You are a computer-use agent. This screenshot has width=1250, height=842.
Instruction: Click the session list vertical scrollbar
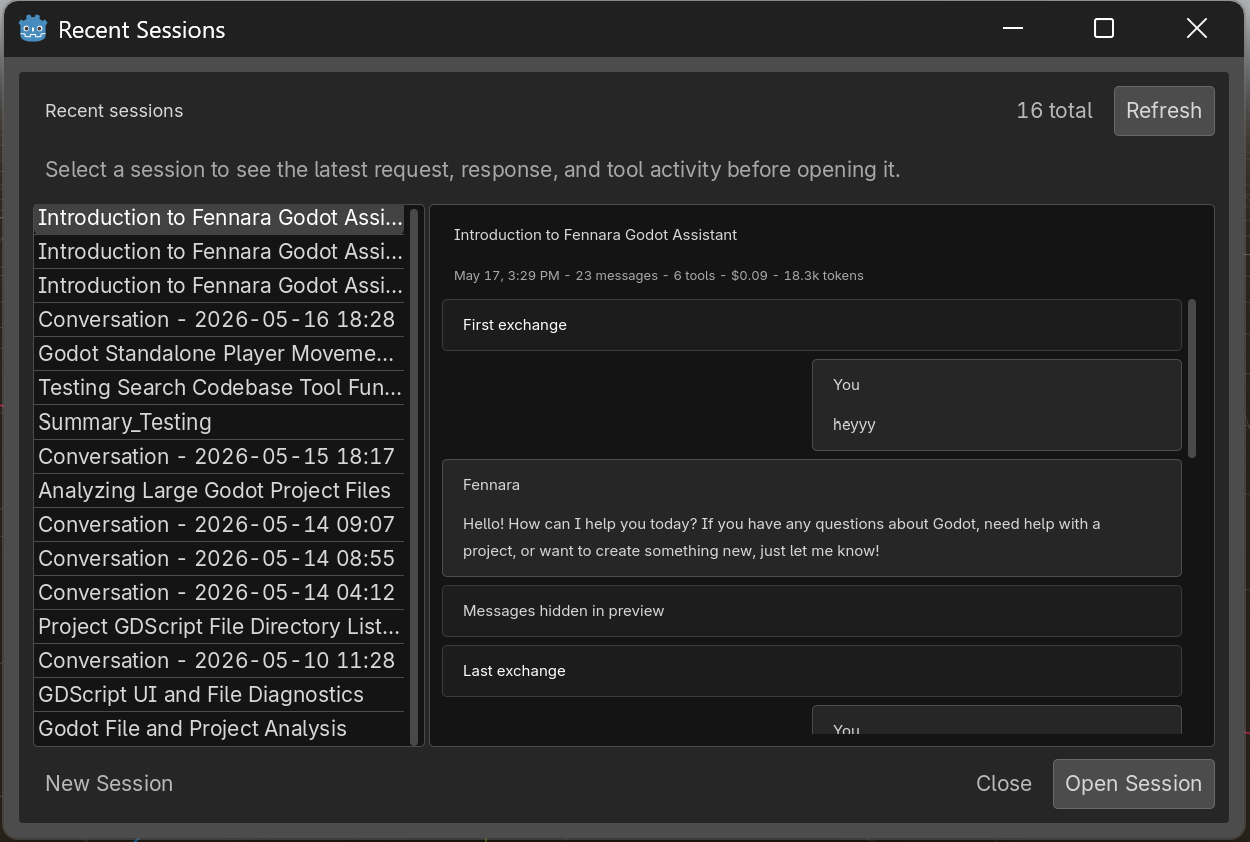[414, 475]
